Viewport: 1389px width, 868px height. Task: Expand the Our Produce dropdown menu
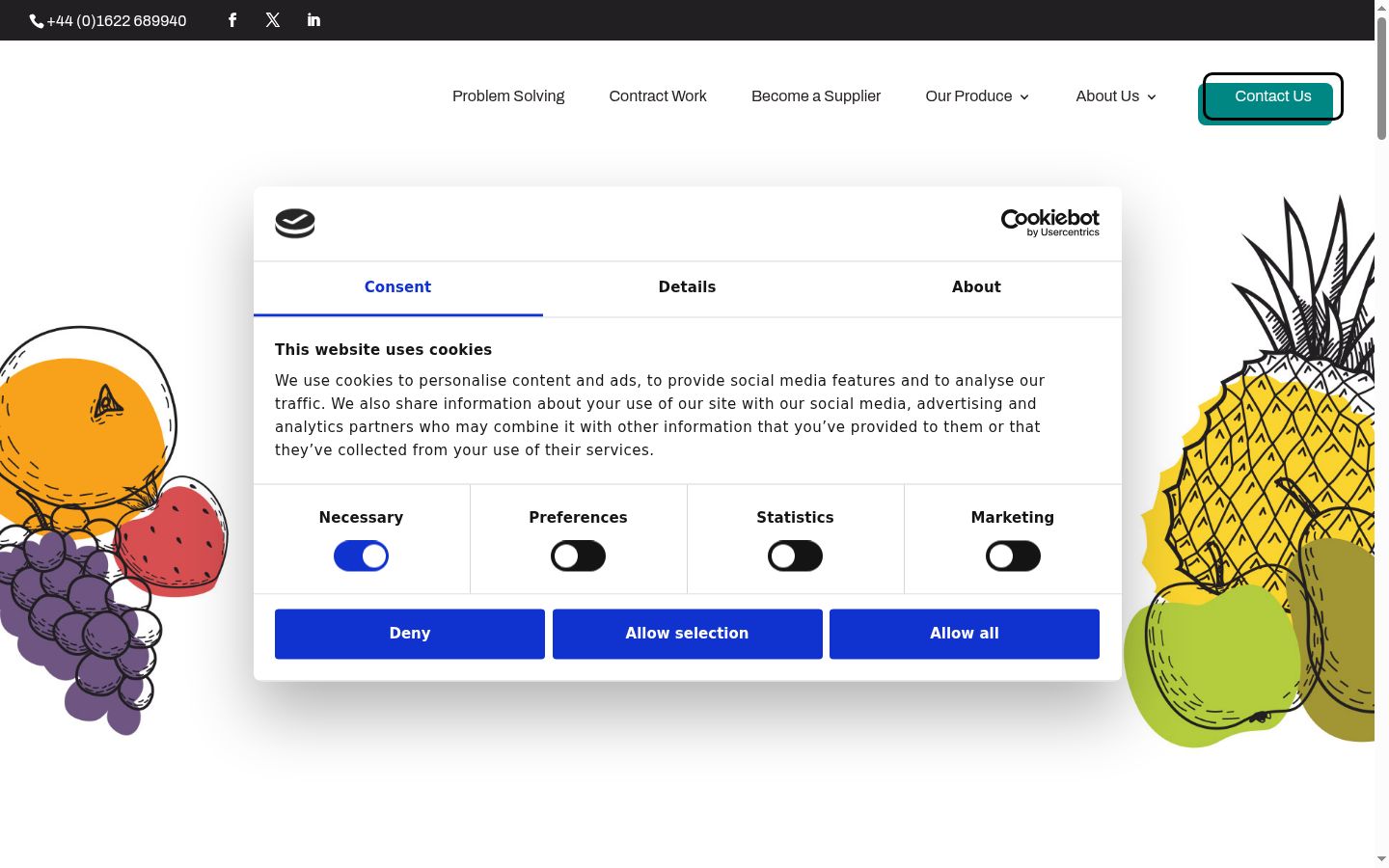pyautogui.click(x=977, y=96)
